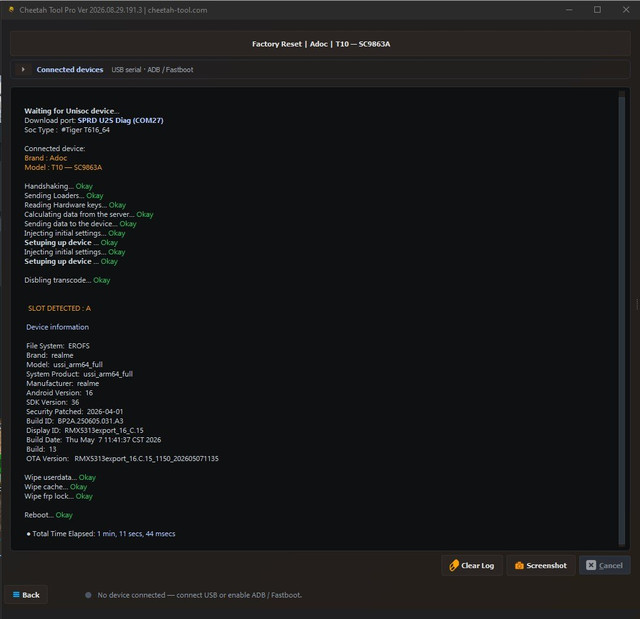
Task: Click the Connected devices label
Action: (70, 69)
